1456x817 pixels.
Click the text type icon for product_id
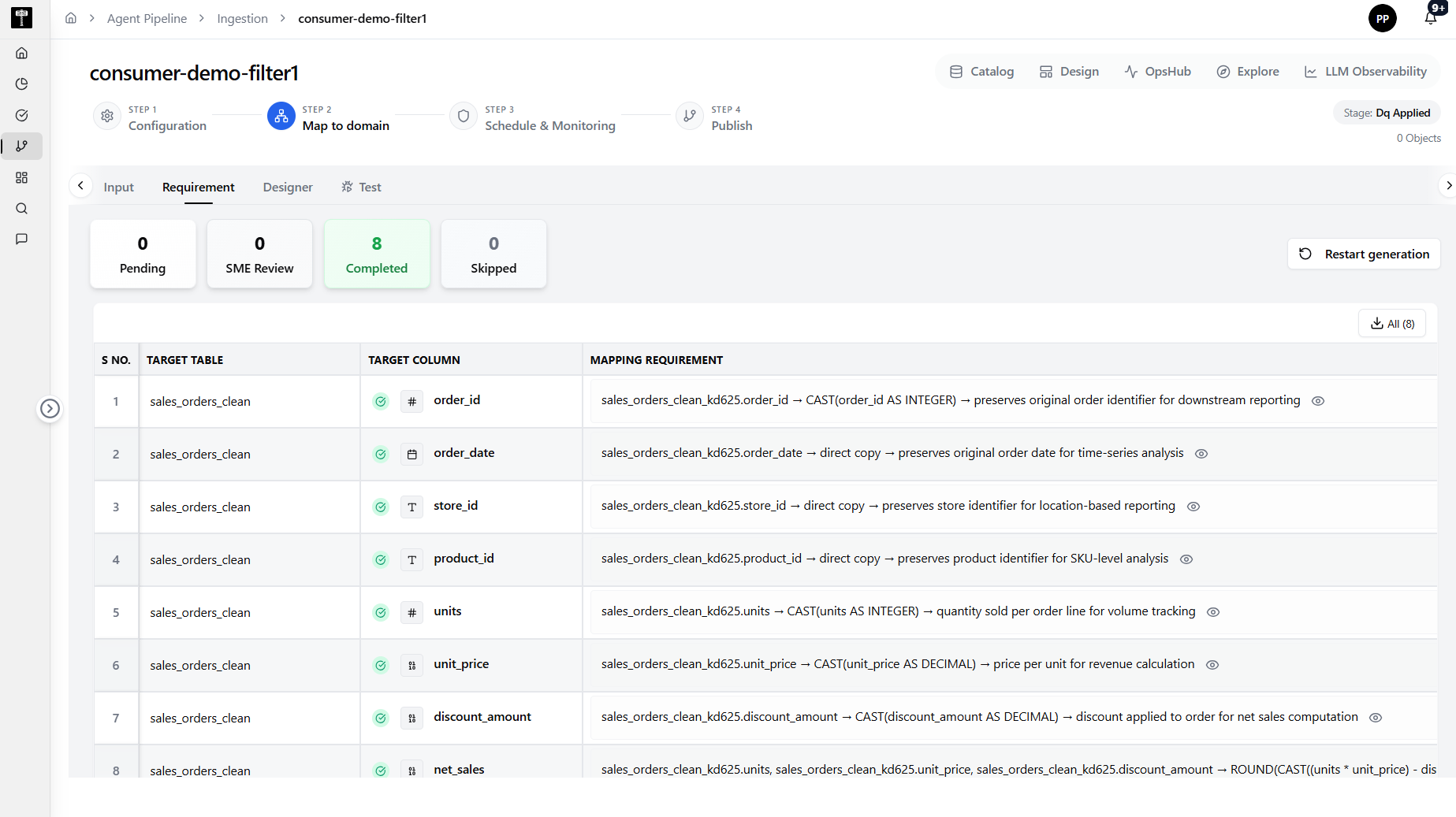pos(411,559)
